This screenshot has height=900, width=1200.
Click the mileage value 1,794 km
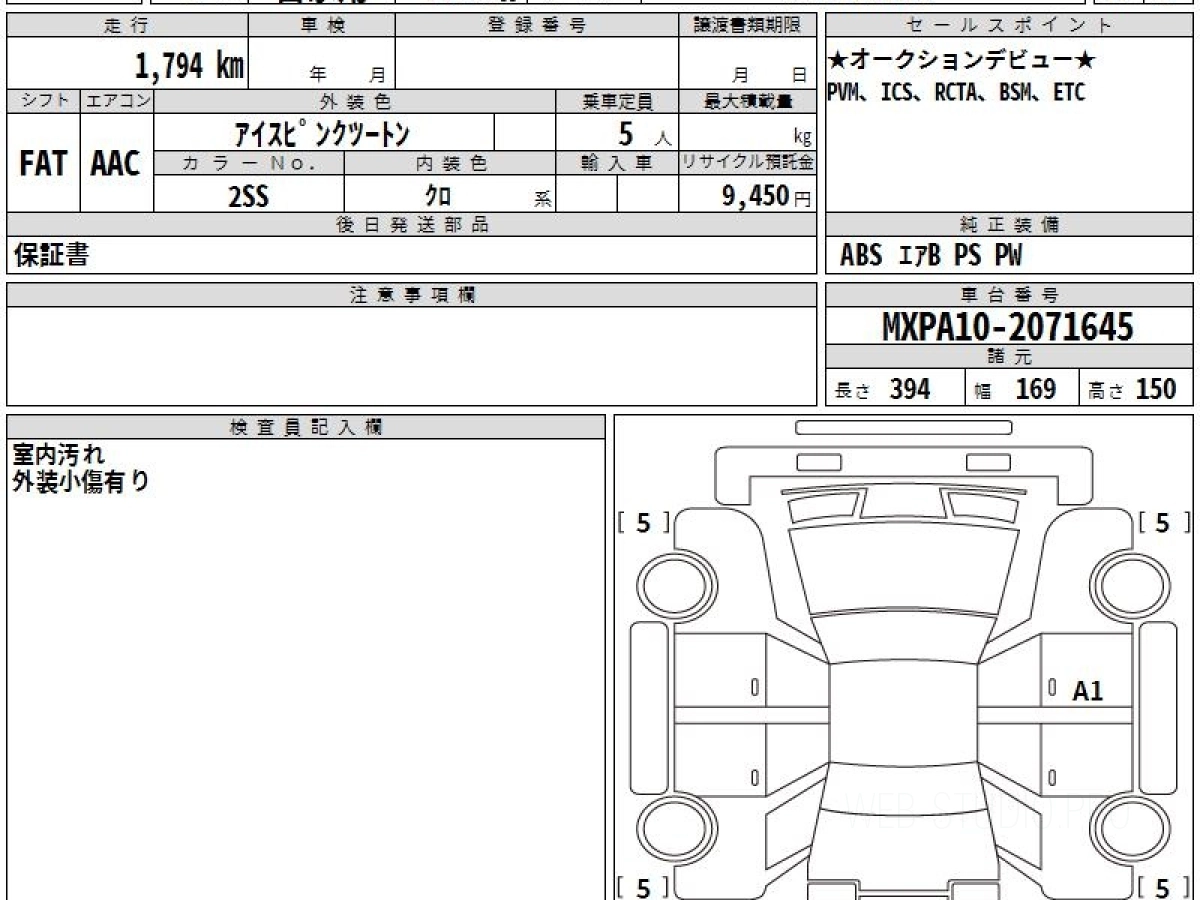(189, 66)
